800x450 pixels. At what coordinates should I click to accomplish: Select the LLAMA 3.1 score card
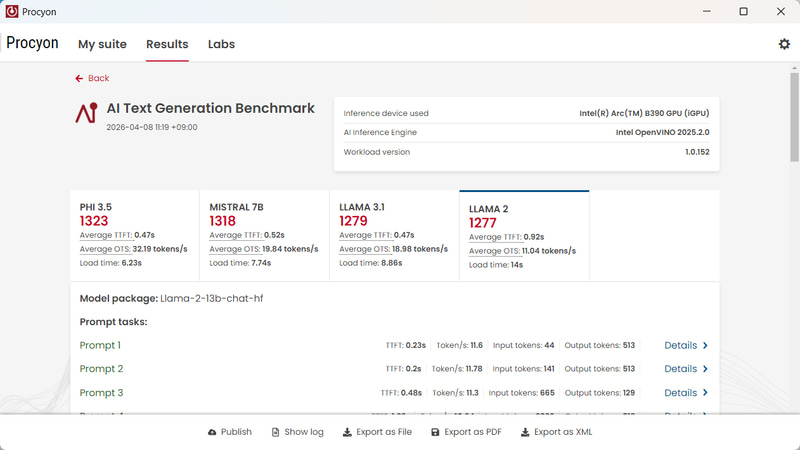[x=394, y=236]
